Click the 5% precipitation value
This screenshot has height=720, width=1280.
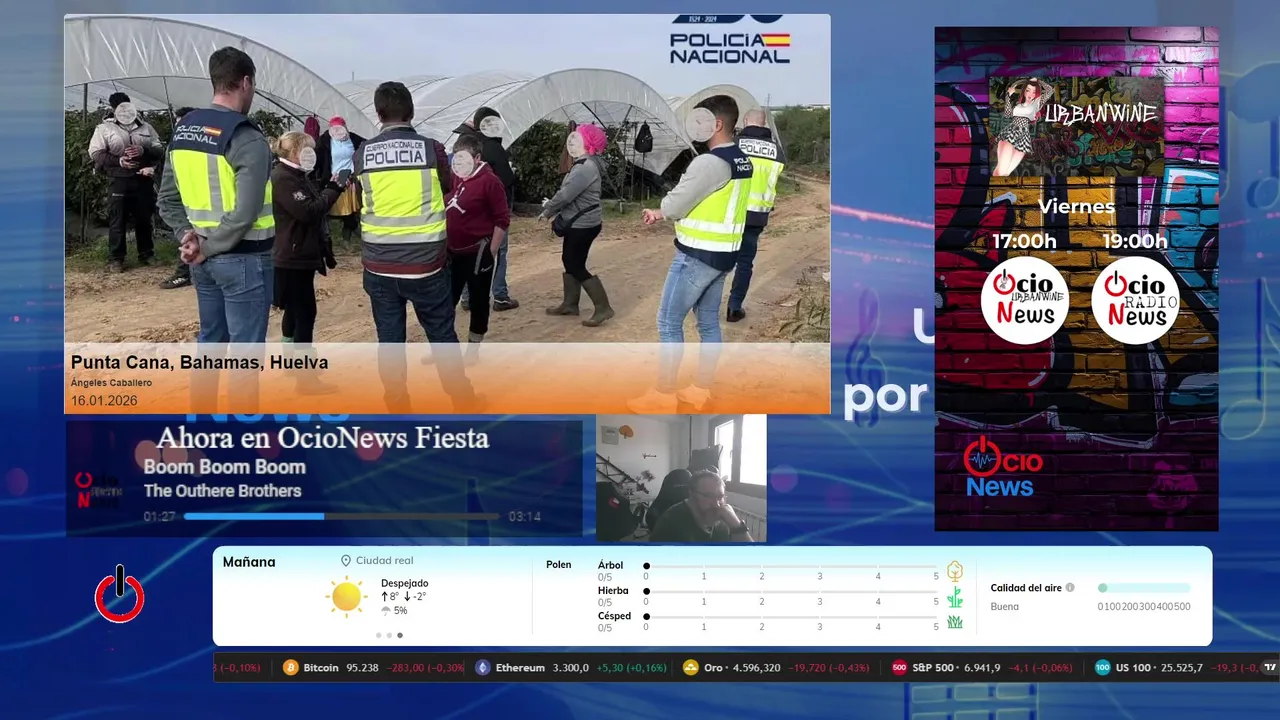click(401, 611)
